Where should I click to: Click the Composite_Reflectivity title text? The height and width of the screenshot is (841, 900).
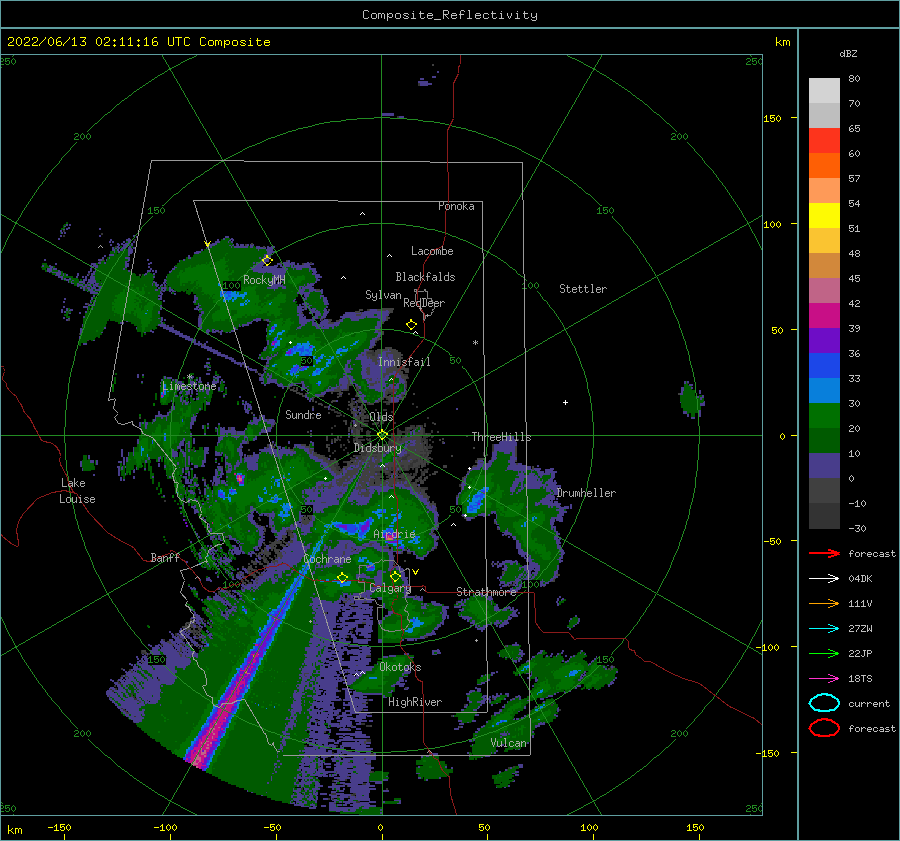450,15
